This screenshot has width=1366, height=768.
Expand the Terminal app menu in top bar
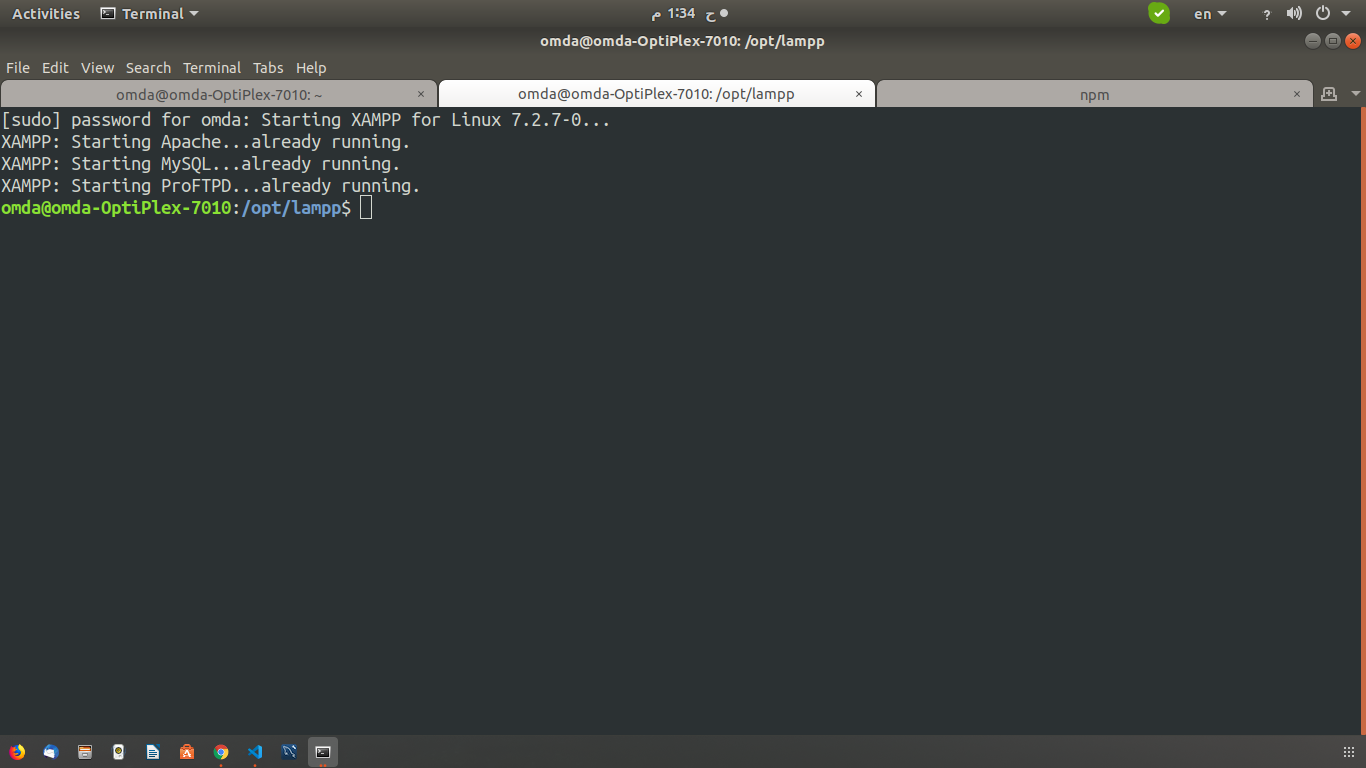[x=149, y=14]
